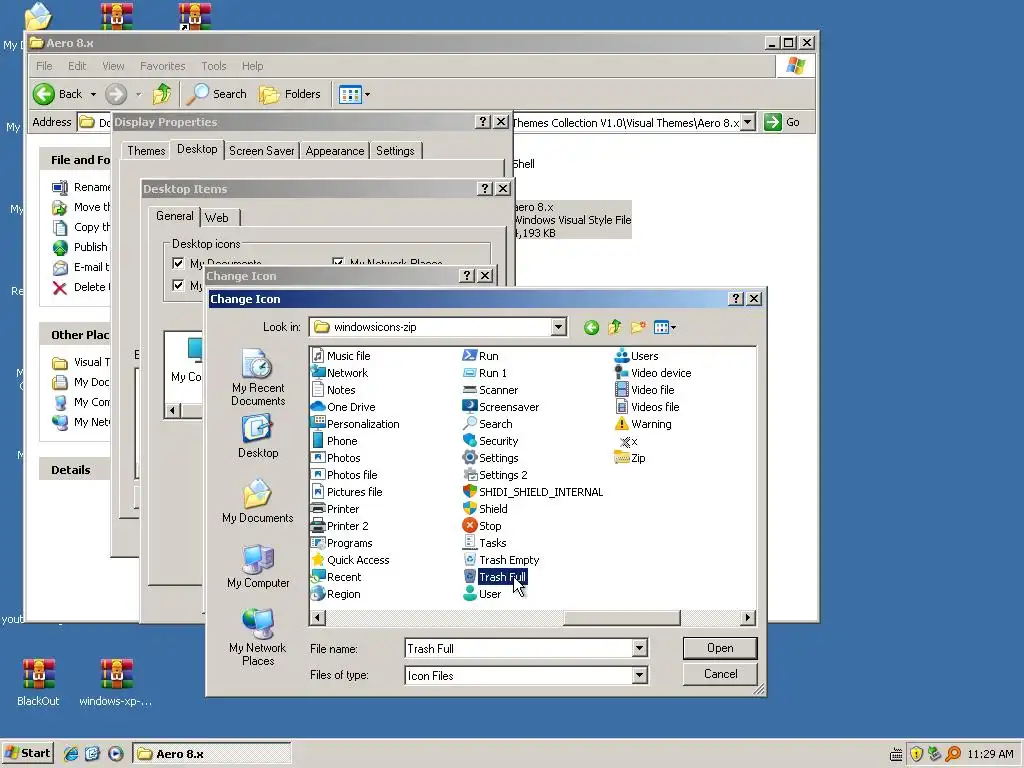This screenshot has height=768, width=1024.
Task: Click the security shield tray icon
Action: (916, 754)
